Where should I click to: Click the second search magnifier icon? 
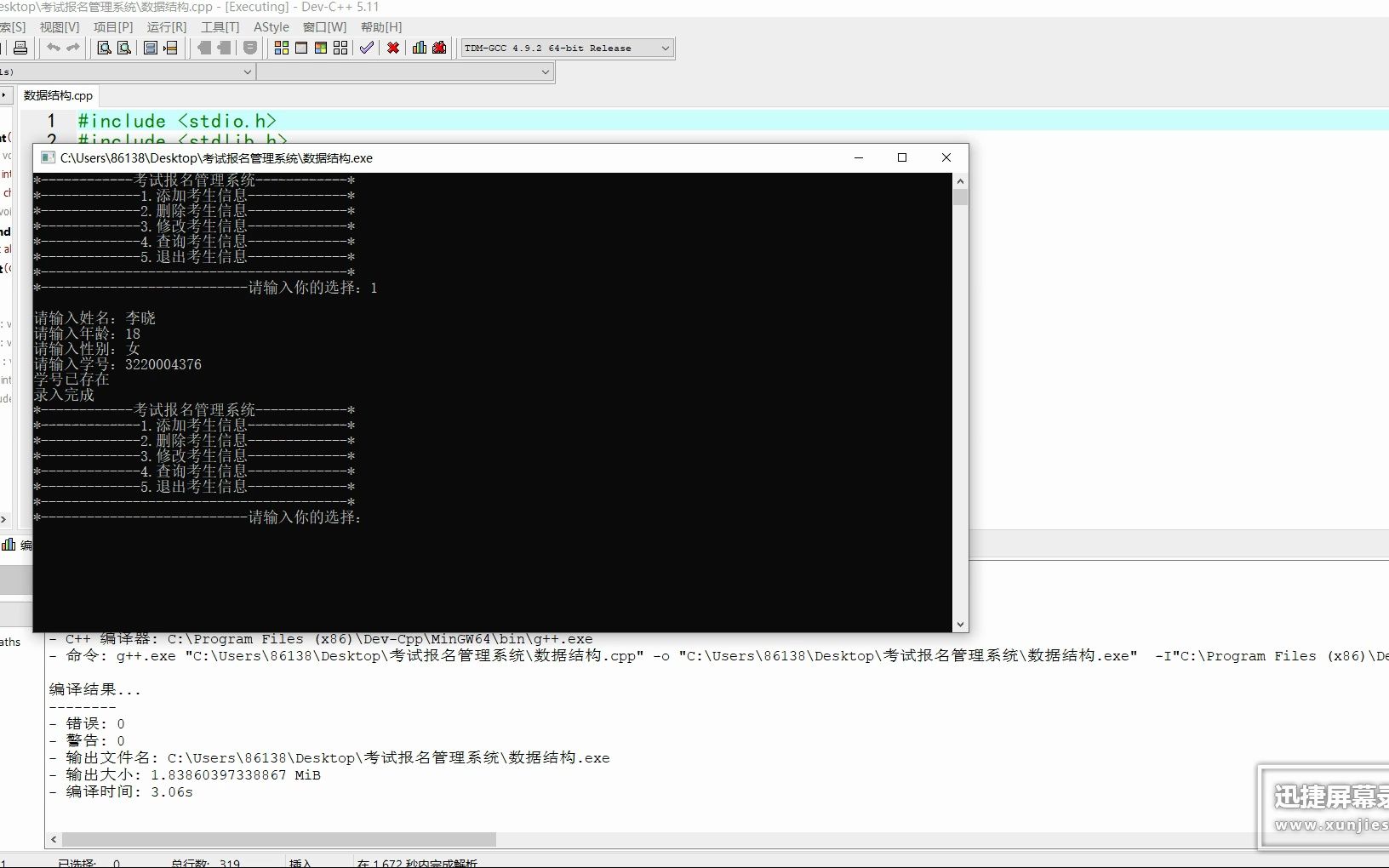(123, 49)
